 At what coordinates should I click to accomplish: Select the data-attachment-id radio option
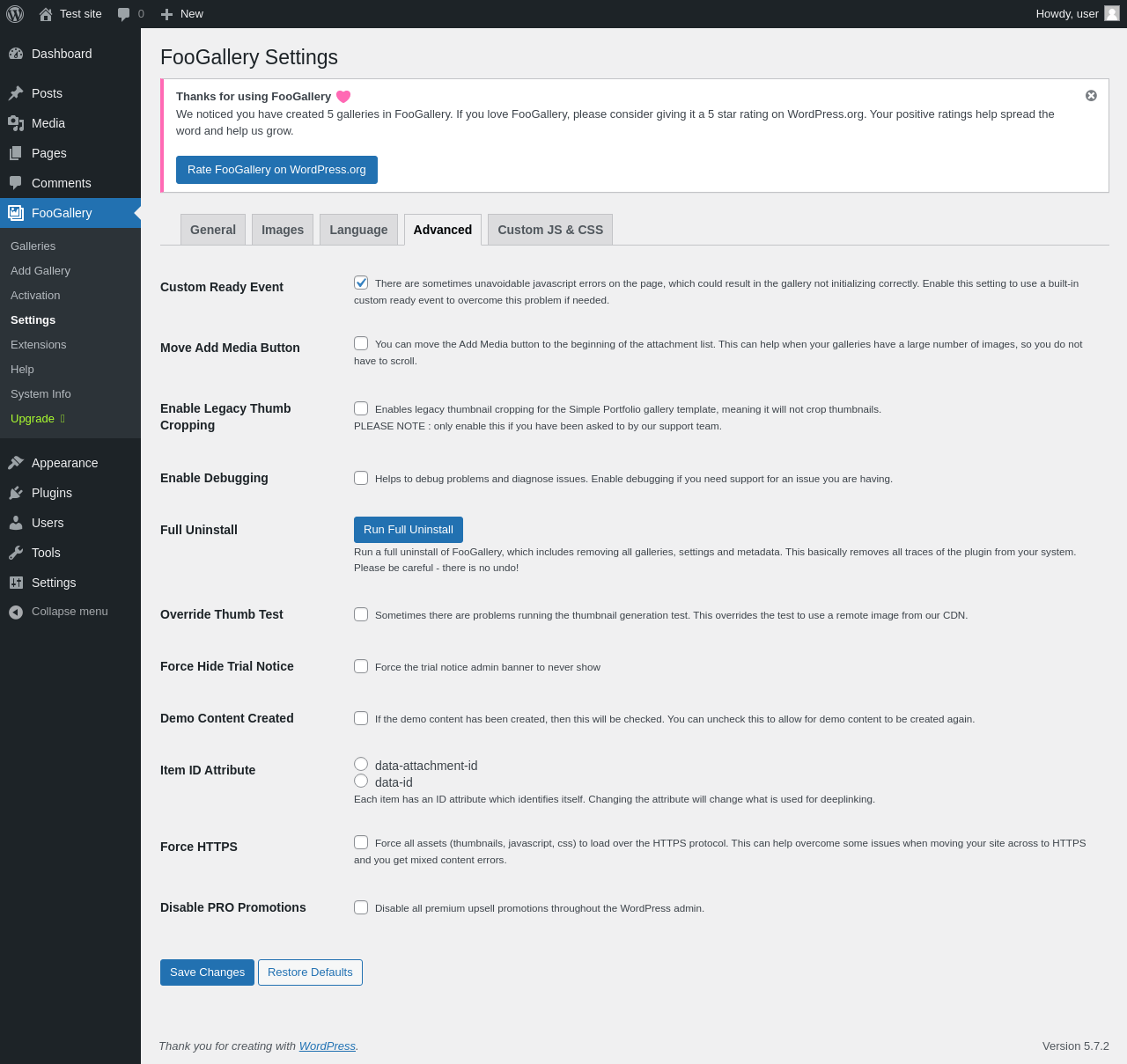click(x=361, y=764)
